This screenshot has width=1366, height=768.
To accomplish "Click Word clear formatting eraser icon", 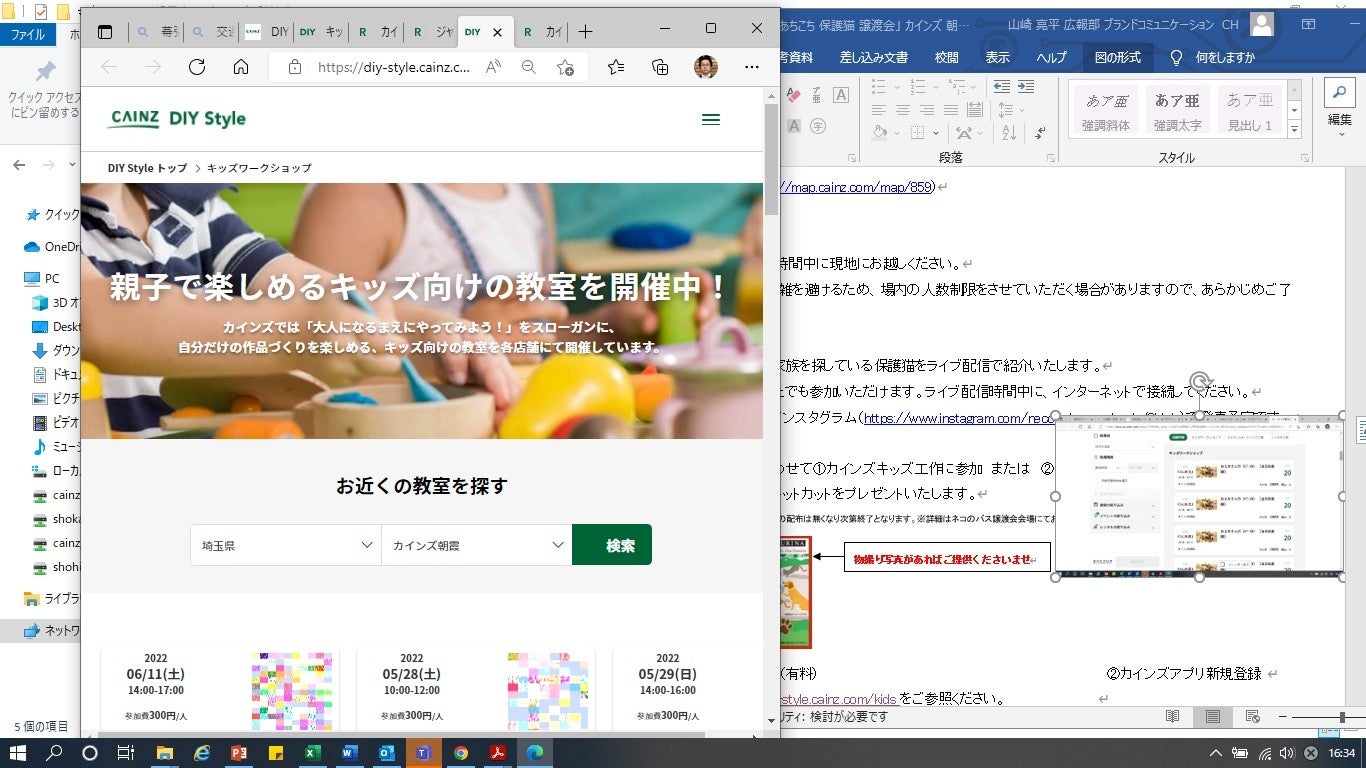I will 795,95.
